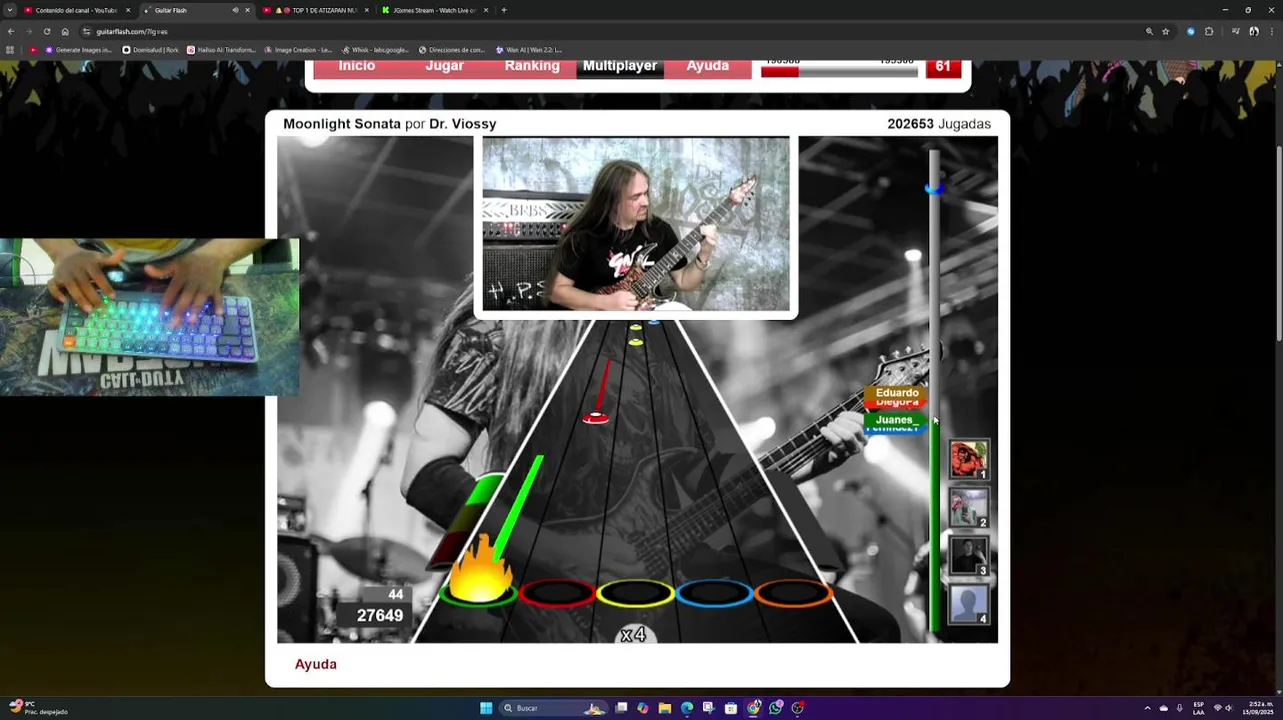
Task: Click the experience progress bar
Action: pos(839,71)
